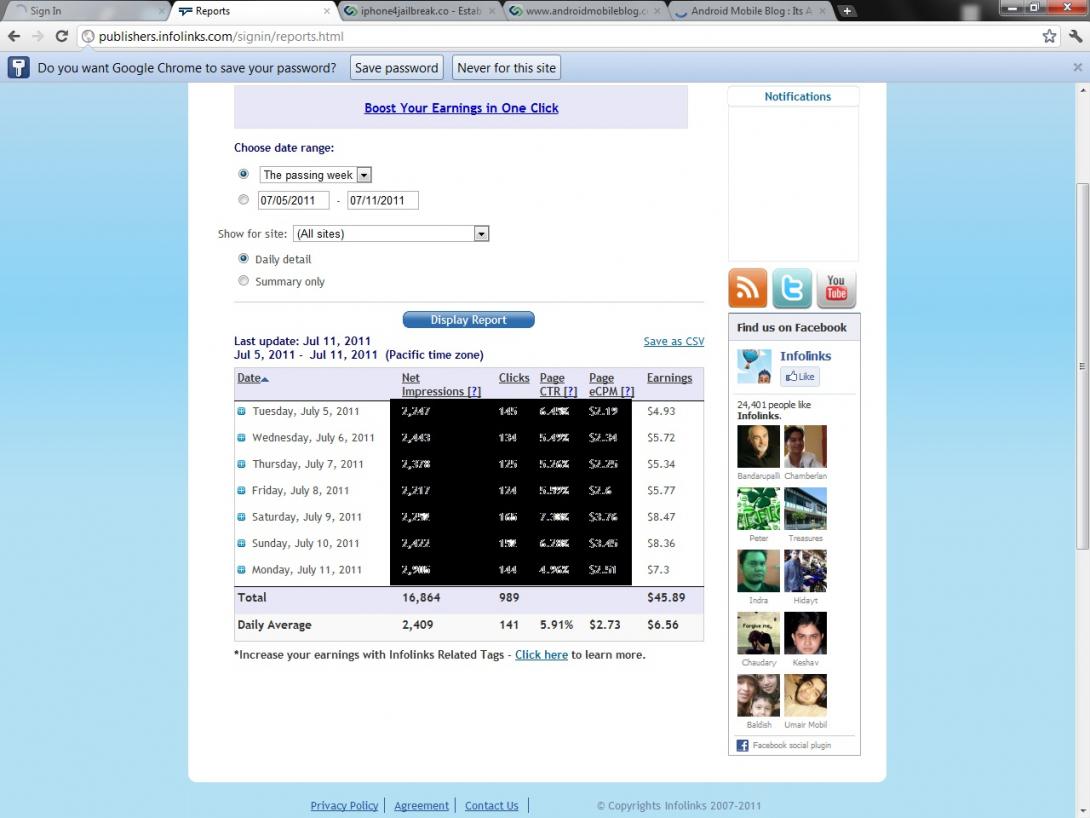The image size is (1090, 818).
Task: Switch to iphone4jailbreak.co tab
Action: pyautogui.click(x=420, y=11)
